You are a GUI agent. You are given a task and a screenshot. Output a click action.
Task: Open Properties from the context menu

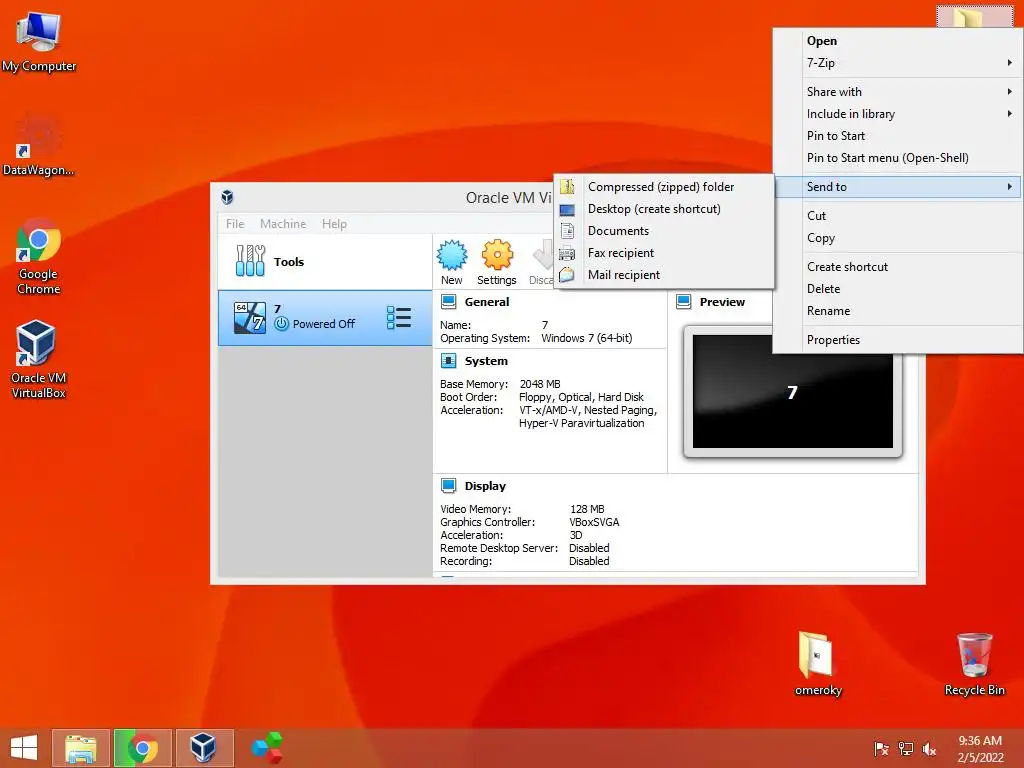pos(897,340)
